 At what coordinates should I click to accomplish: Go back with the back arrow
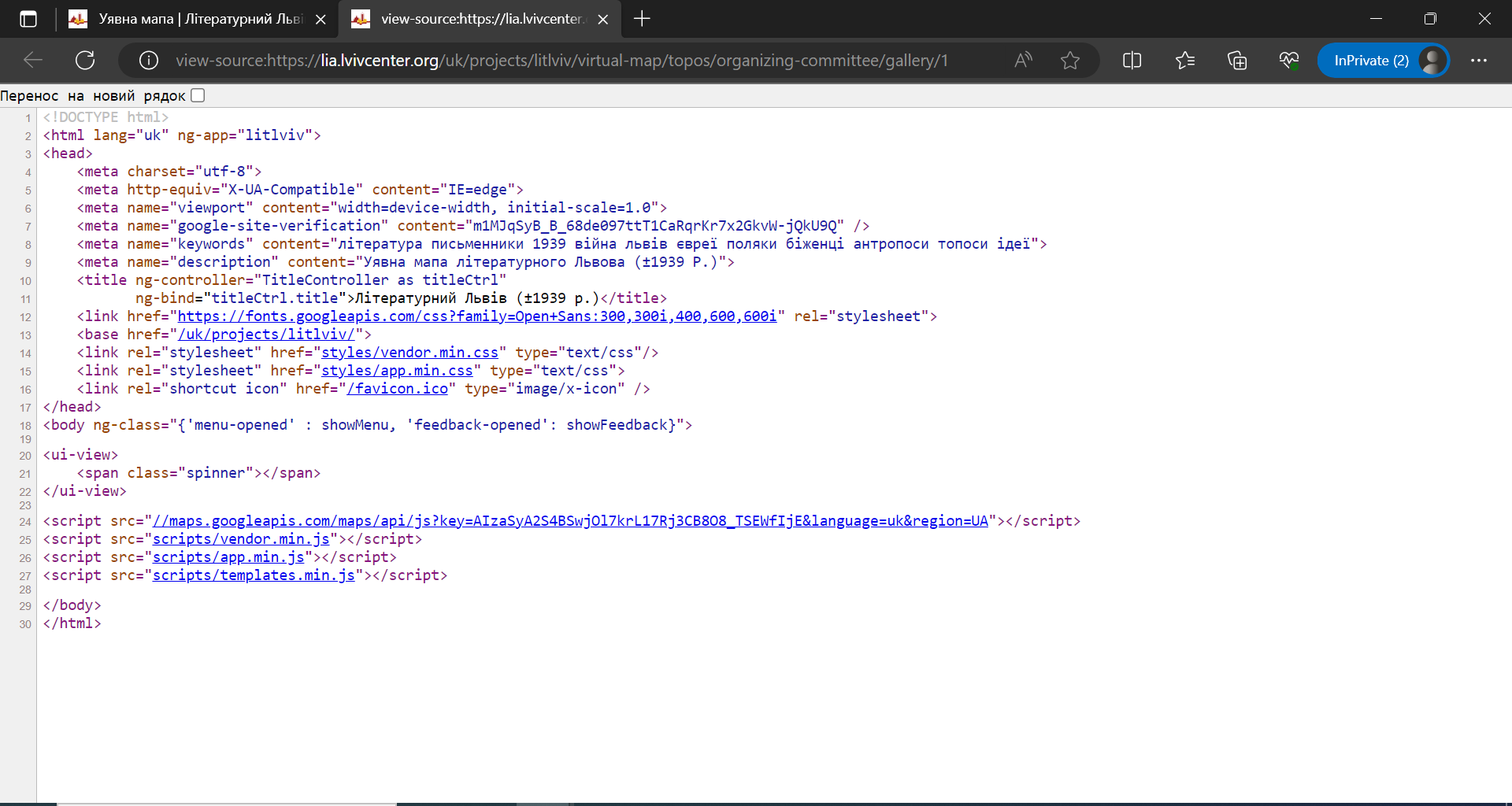pos(33,61)
